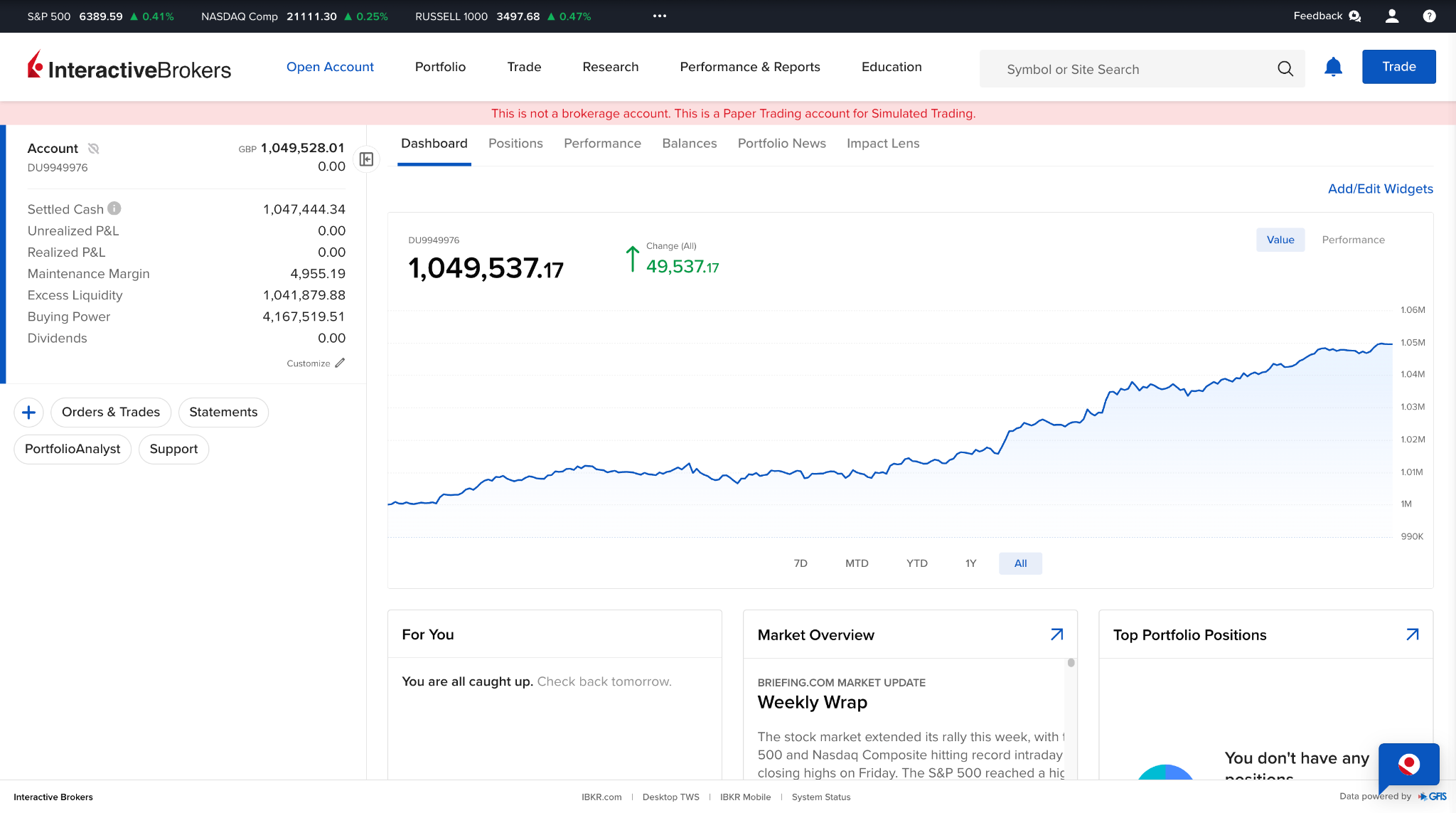The image size is (1456, 813).
Task: Select the Performance chart toggle
Action: pyautogui.click(x=1353, y=240)
